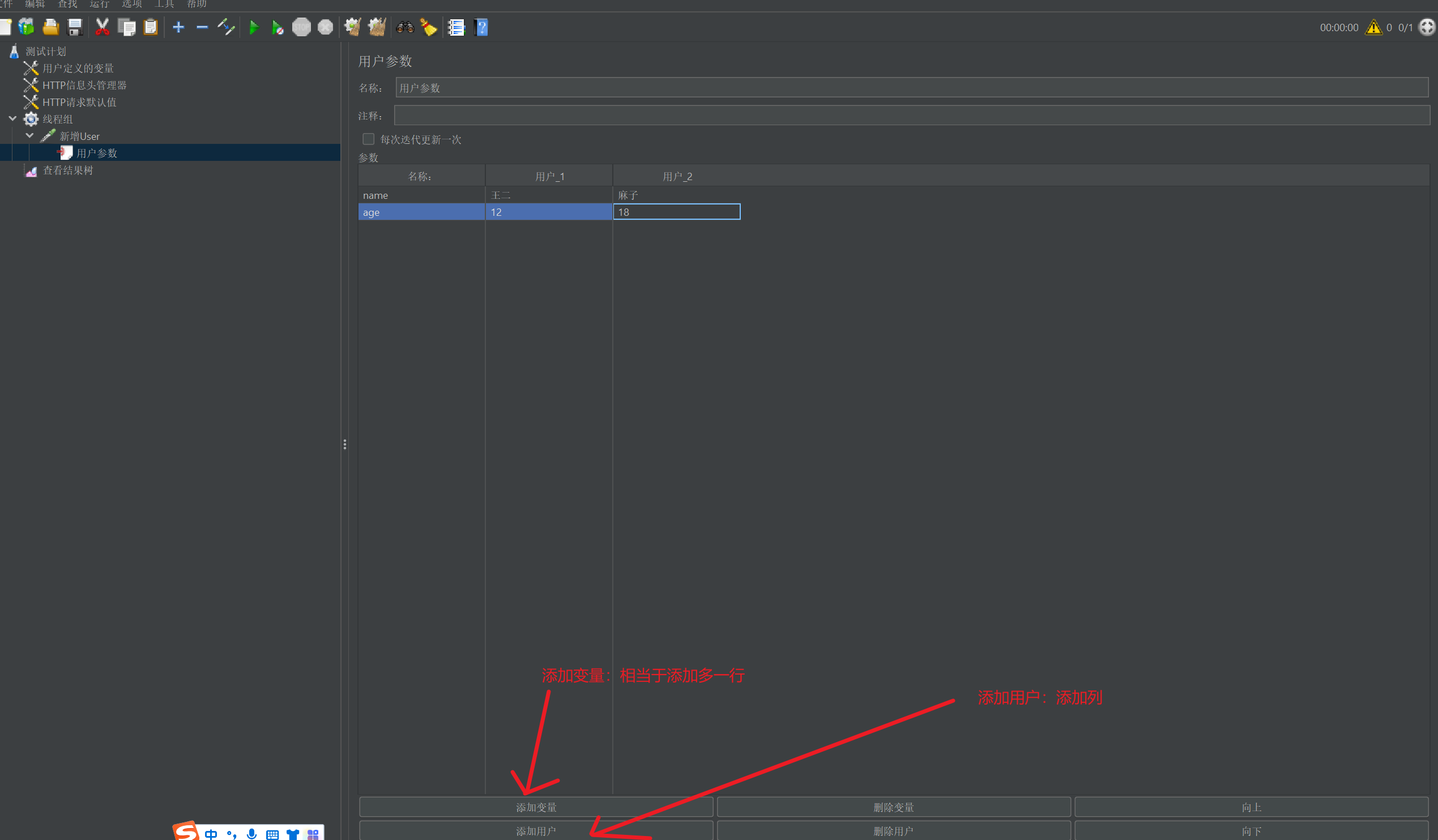Viewport: 1438px width, 840px height.
Task: Select 查看结果树 in the tree
Action: point(67,170)
